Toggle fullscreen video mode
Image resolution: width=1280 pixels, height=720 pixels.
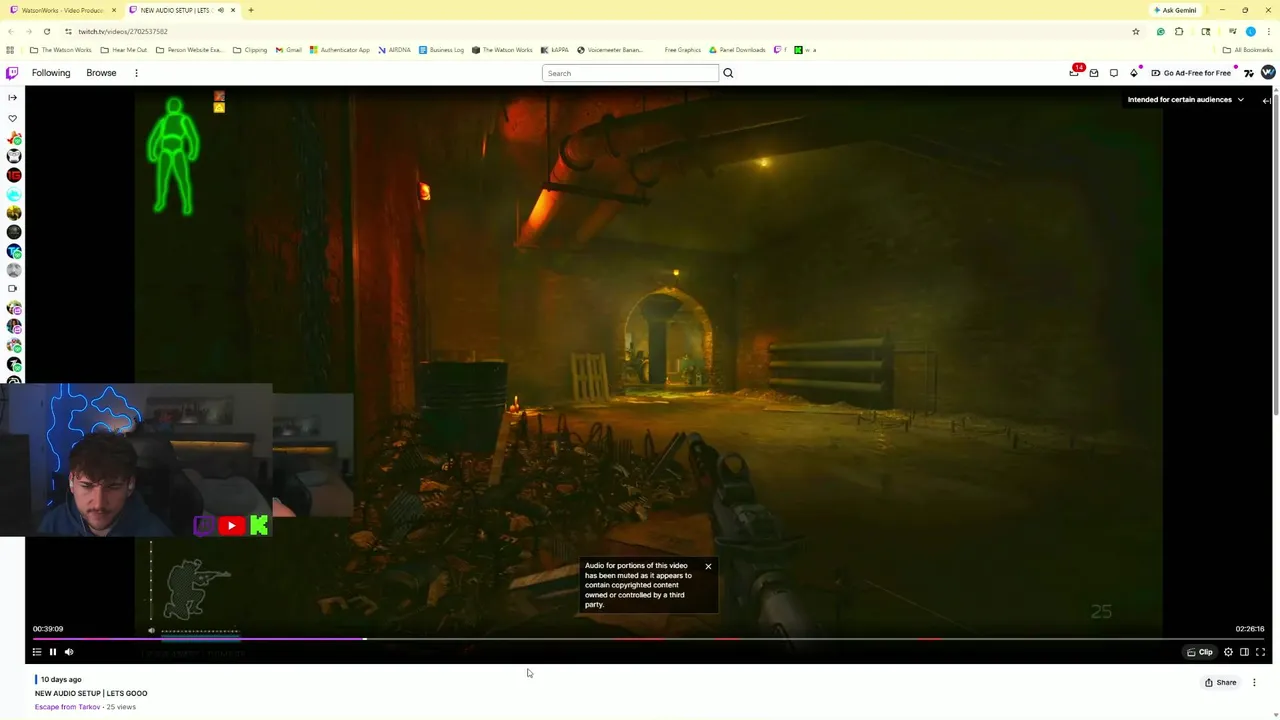click(x=1260, y=652)
